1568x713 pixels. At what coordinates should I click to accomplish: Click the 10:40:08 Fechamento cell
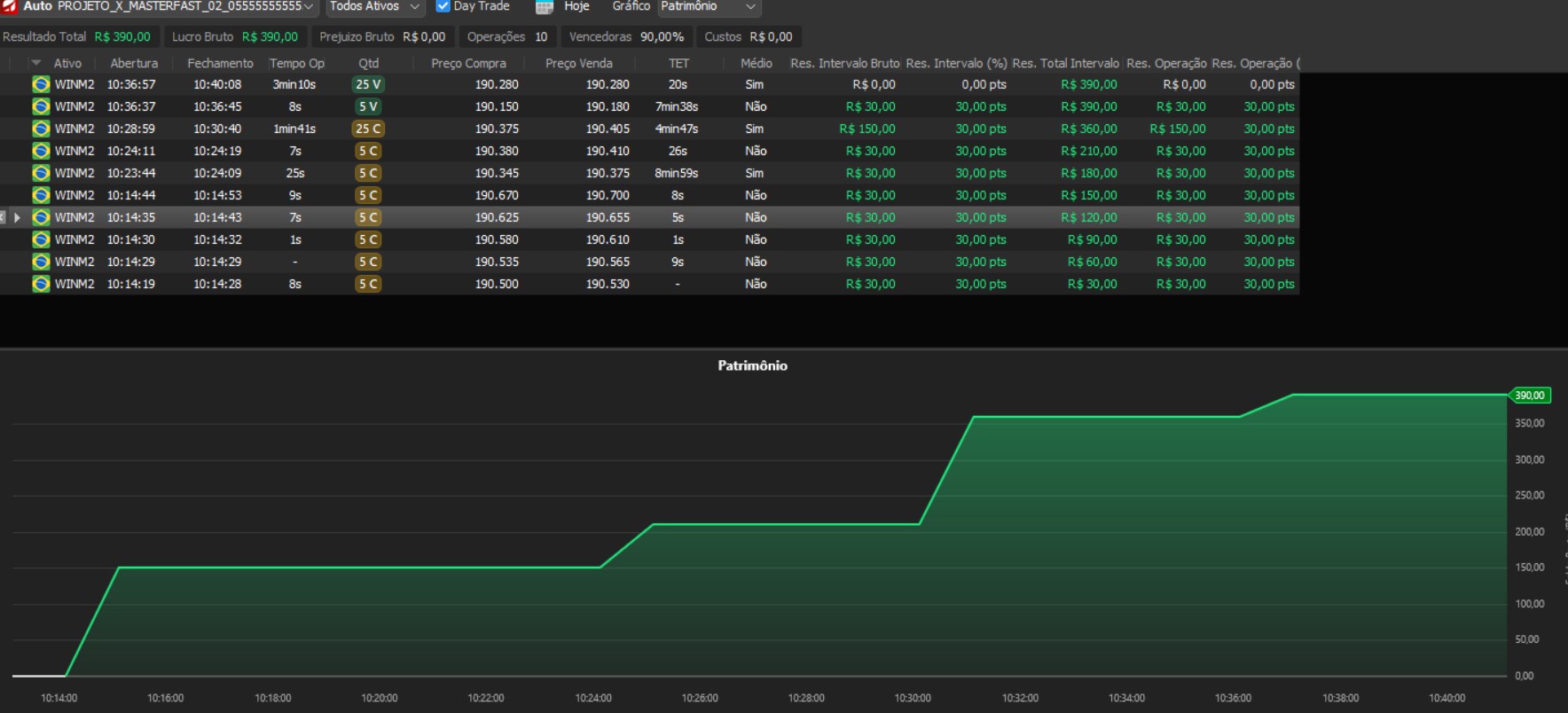217,84
